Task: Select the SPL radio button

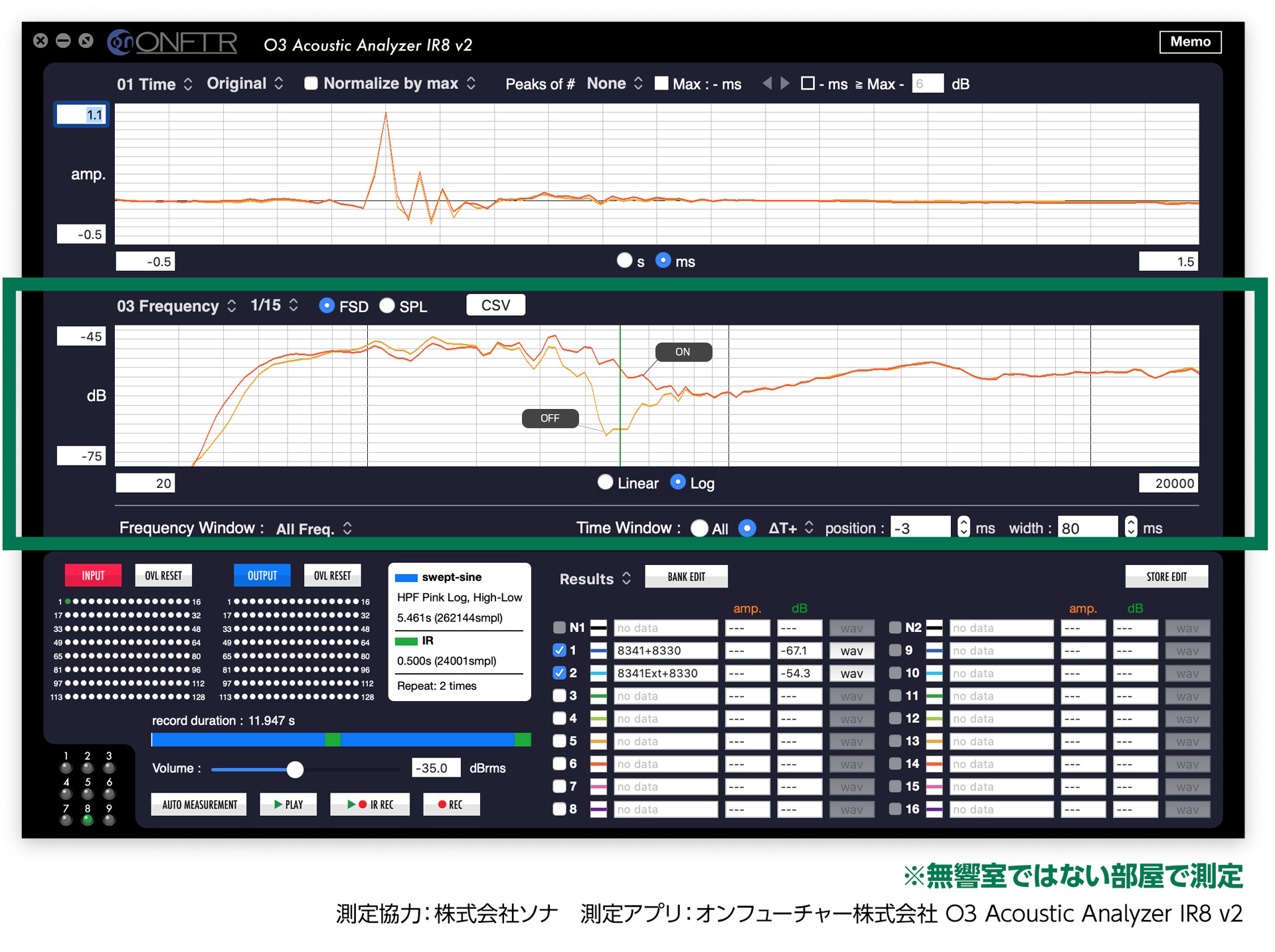Action: [388, 306]
